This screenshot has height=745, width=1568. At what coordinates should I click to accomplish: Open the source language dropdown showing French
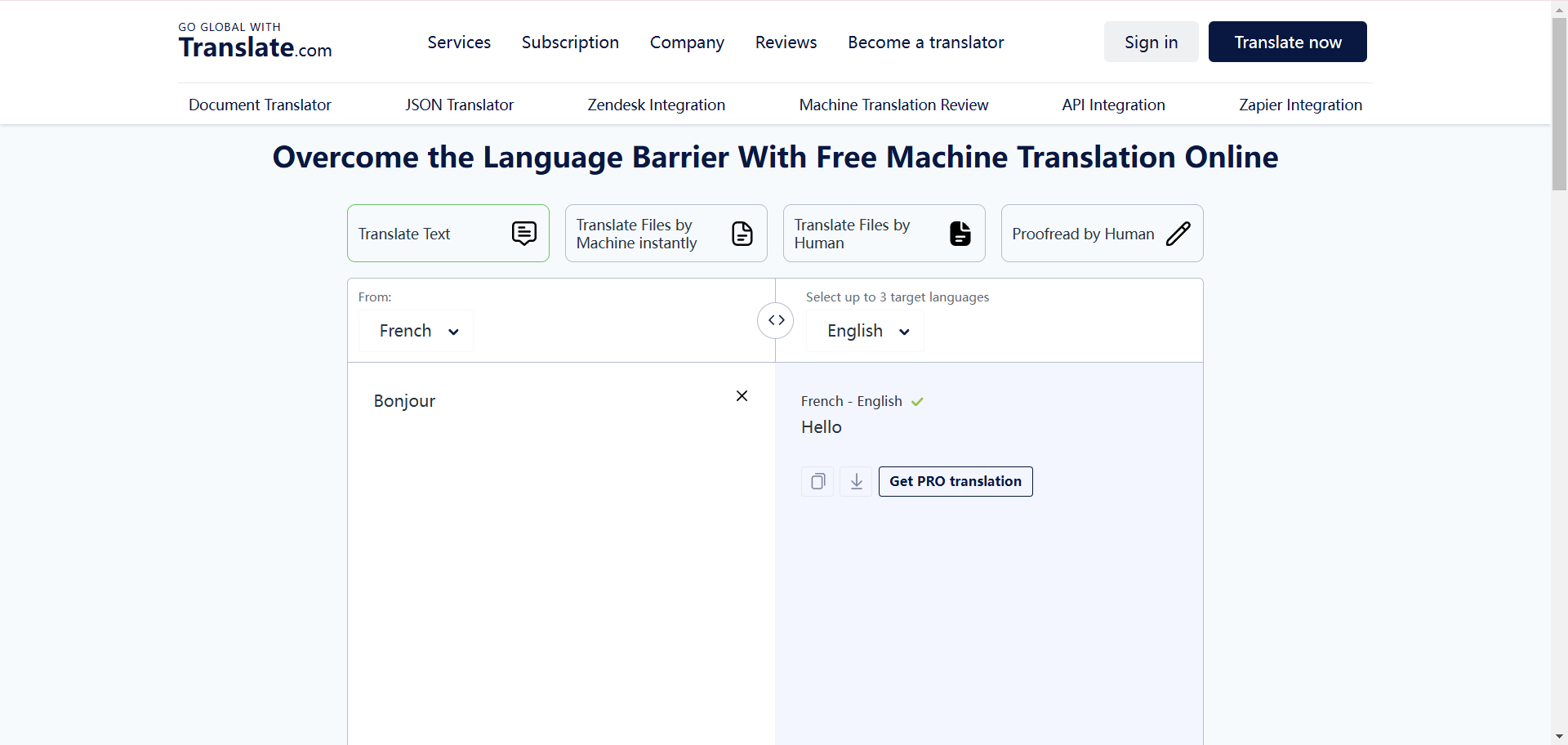click(416, 331)
